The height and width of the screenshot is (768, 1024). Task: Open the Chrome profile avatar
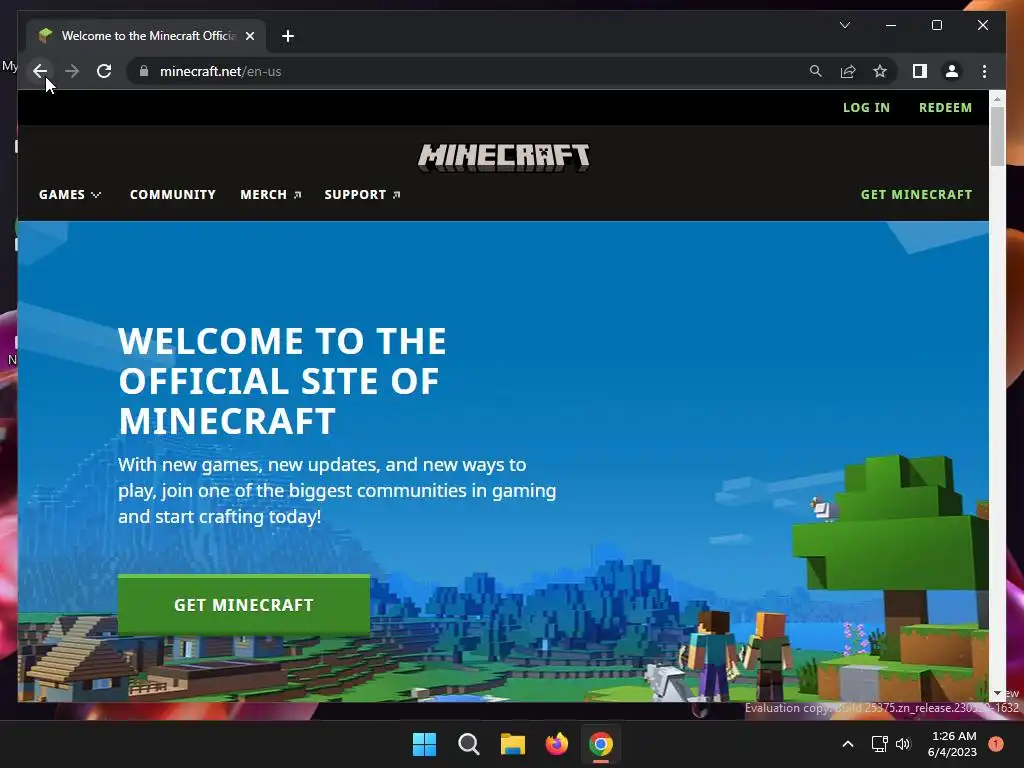pos(952,71)
